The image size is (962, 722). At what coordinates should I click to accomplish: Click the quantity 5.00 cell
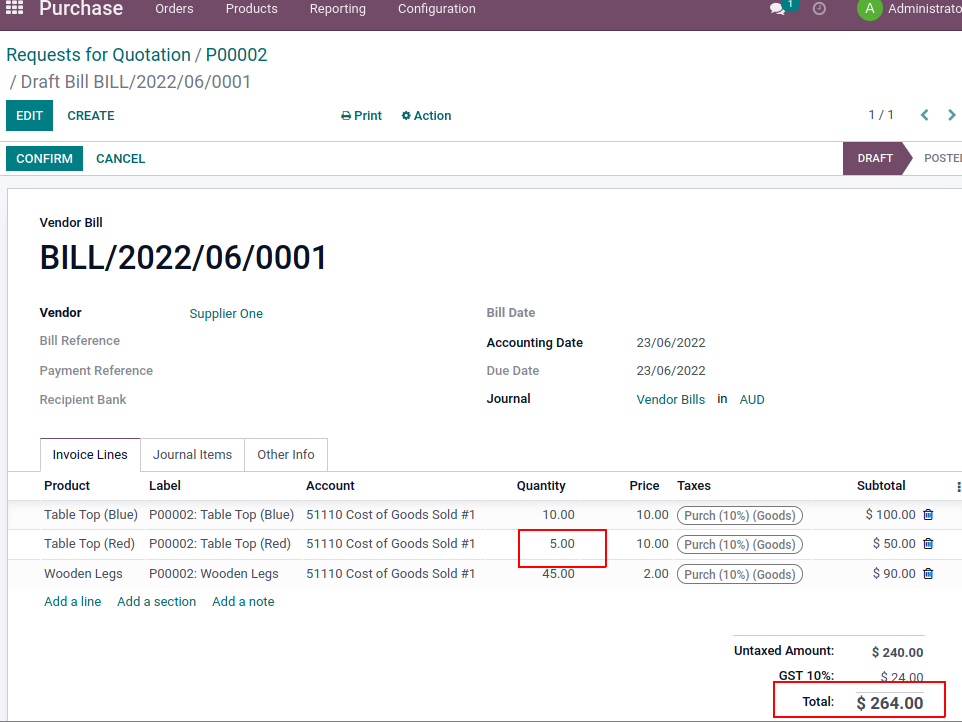click(x=562, y=543)
